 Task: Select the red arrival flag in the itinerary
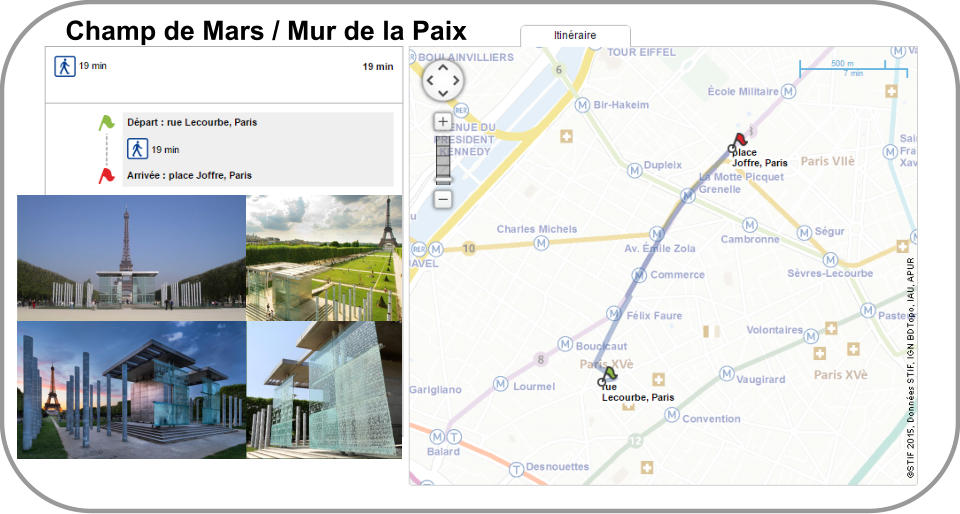(x=106, y=176)
